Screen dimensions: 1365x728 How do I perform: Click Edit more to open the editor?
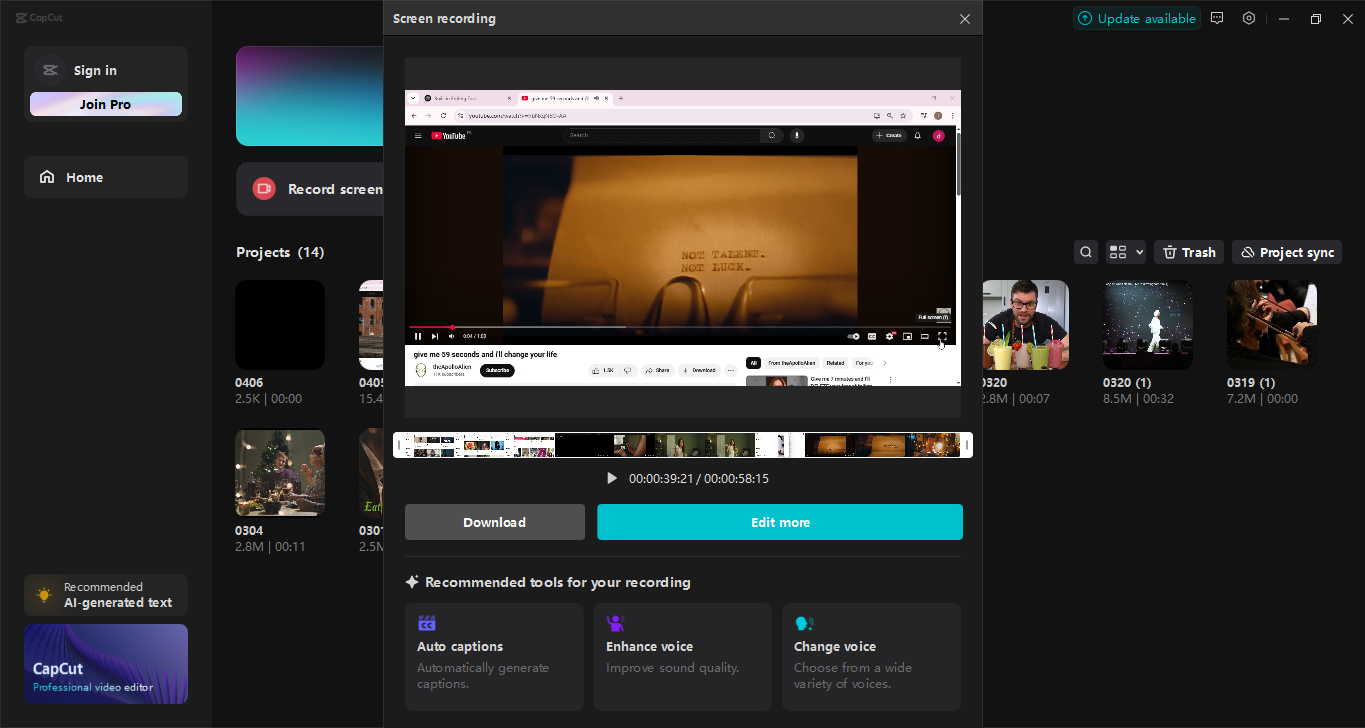coord(779,521)
